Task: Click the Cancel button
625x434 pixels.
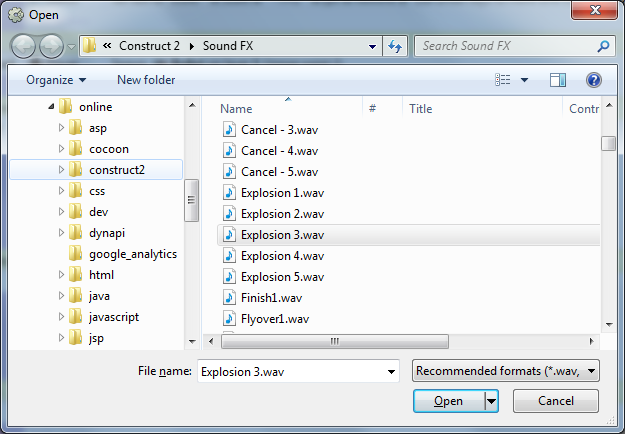Action: coord(556,401)
